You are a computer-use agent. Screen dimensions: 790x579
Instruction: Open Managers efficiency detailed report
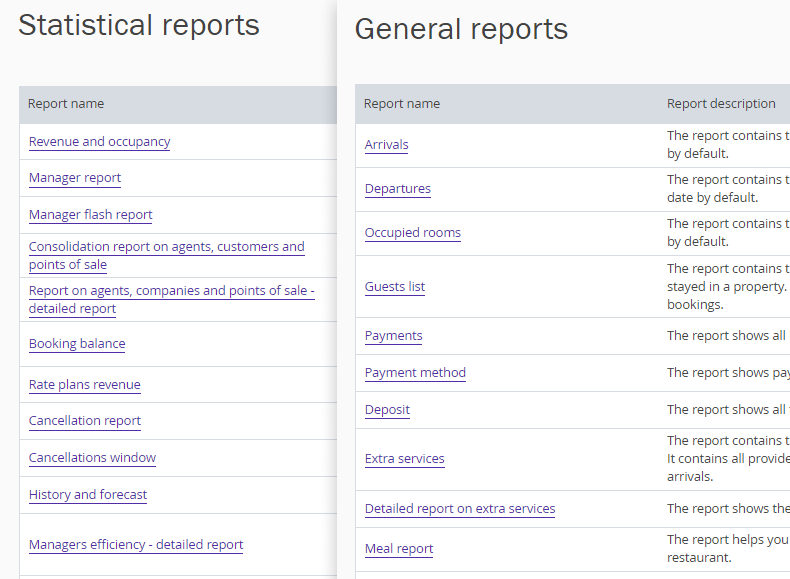136,545
